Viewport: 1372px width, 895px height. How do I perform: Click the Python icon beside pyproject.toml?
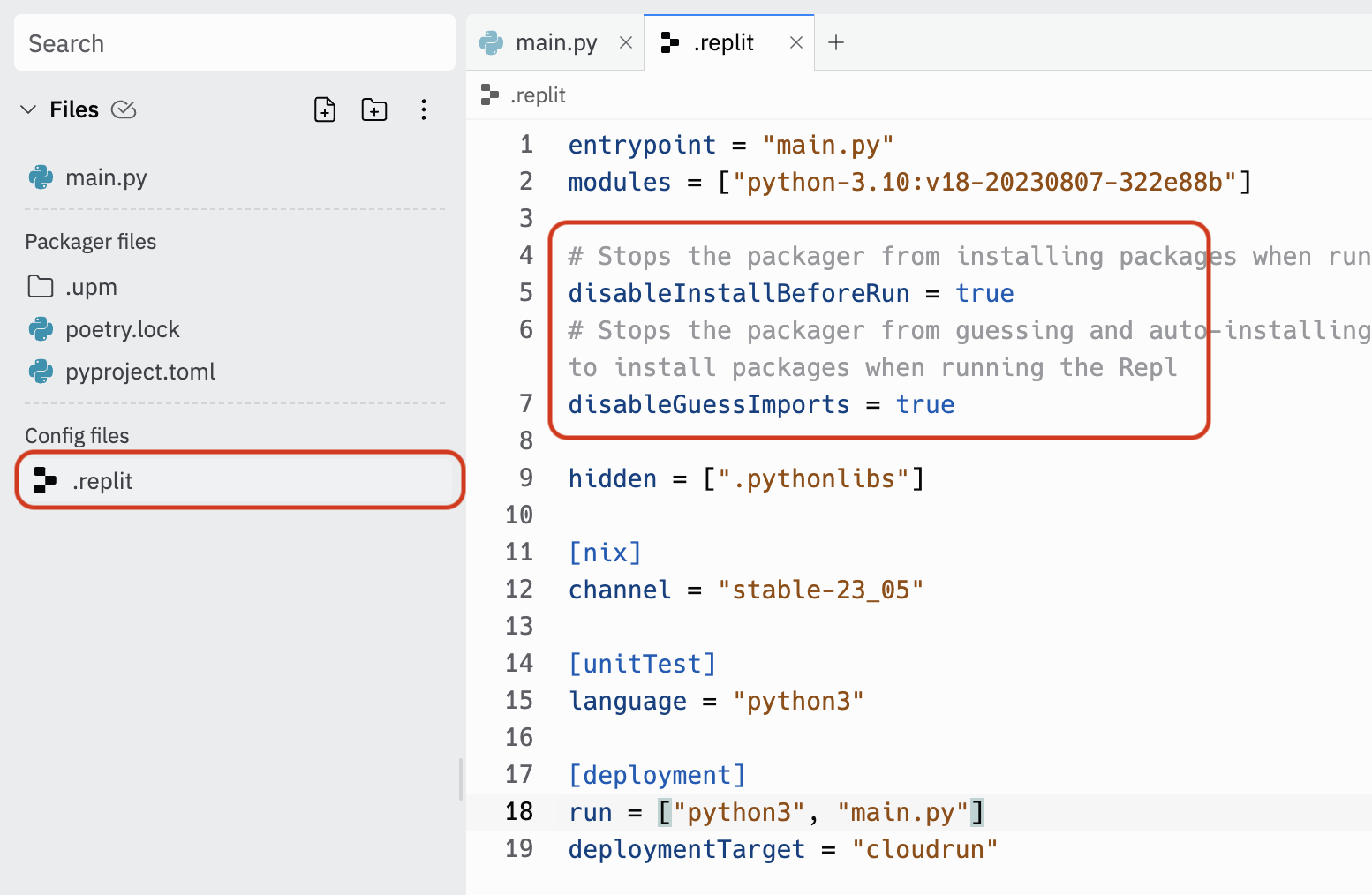pos(41,372)
